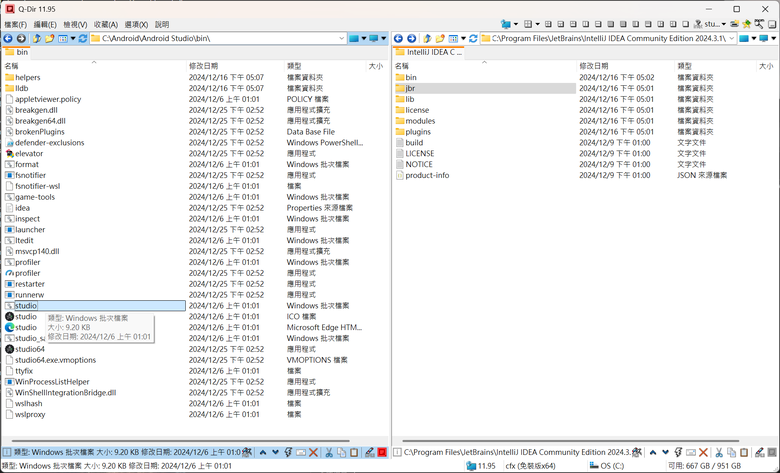Open left pane view mode dropdown arrow

pyautogui.click(x=73, y=38)
